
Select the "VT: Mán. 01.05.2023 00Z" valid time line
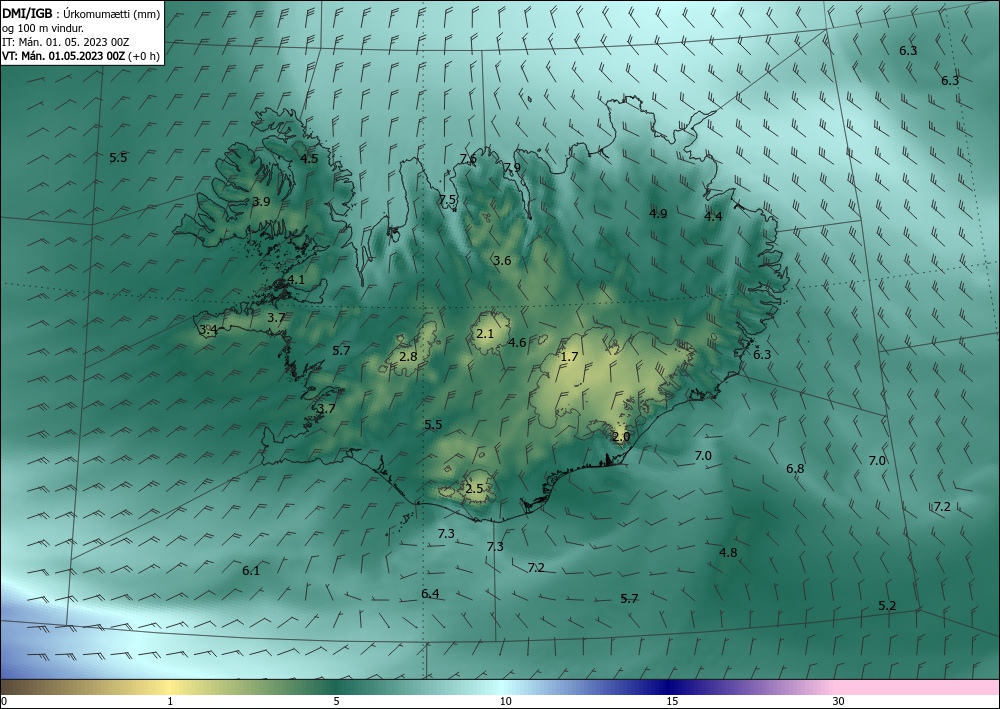click(x=64, y=56)
